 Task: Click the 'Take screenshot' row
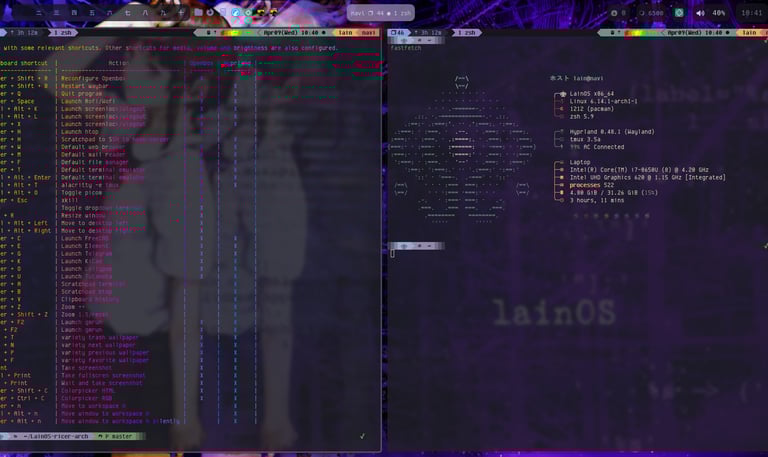pyautogui.click(x=87, y=368)
